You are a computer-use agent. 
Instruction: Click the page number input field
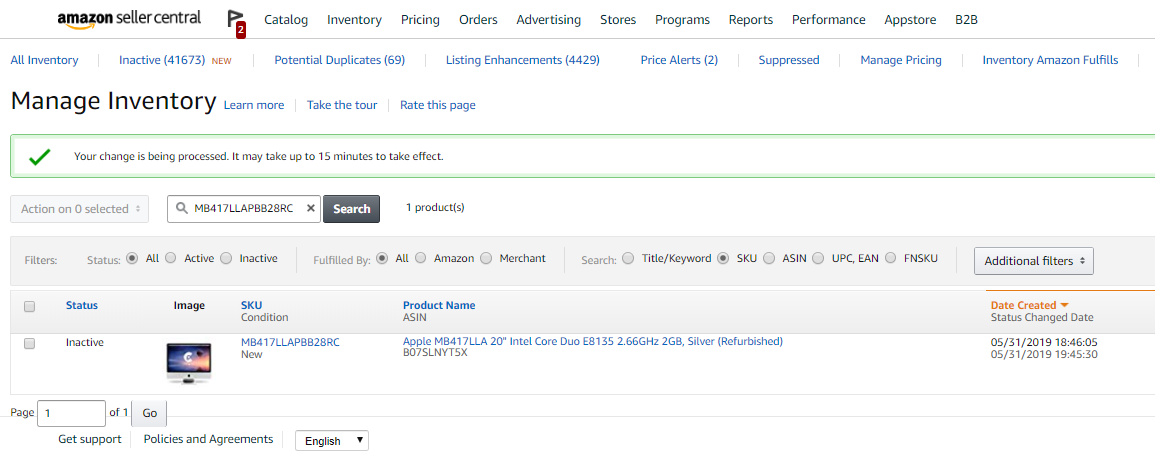pos(71,413)
